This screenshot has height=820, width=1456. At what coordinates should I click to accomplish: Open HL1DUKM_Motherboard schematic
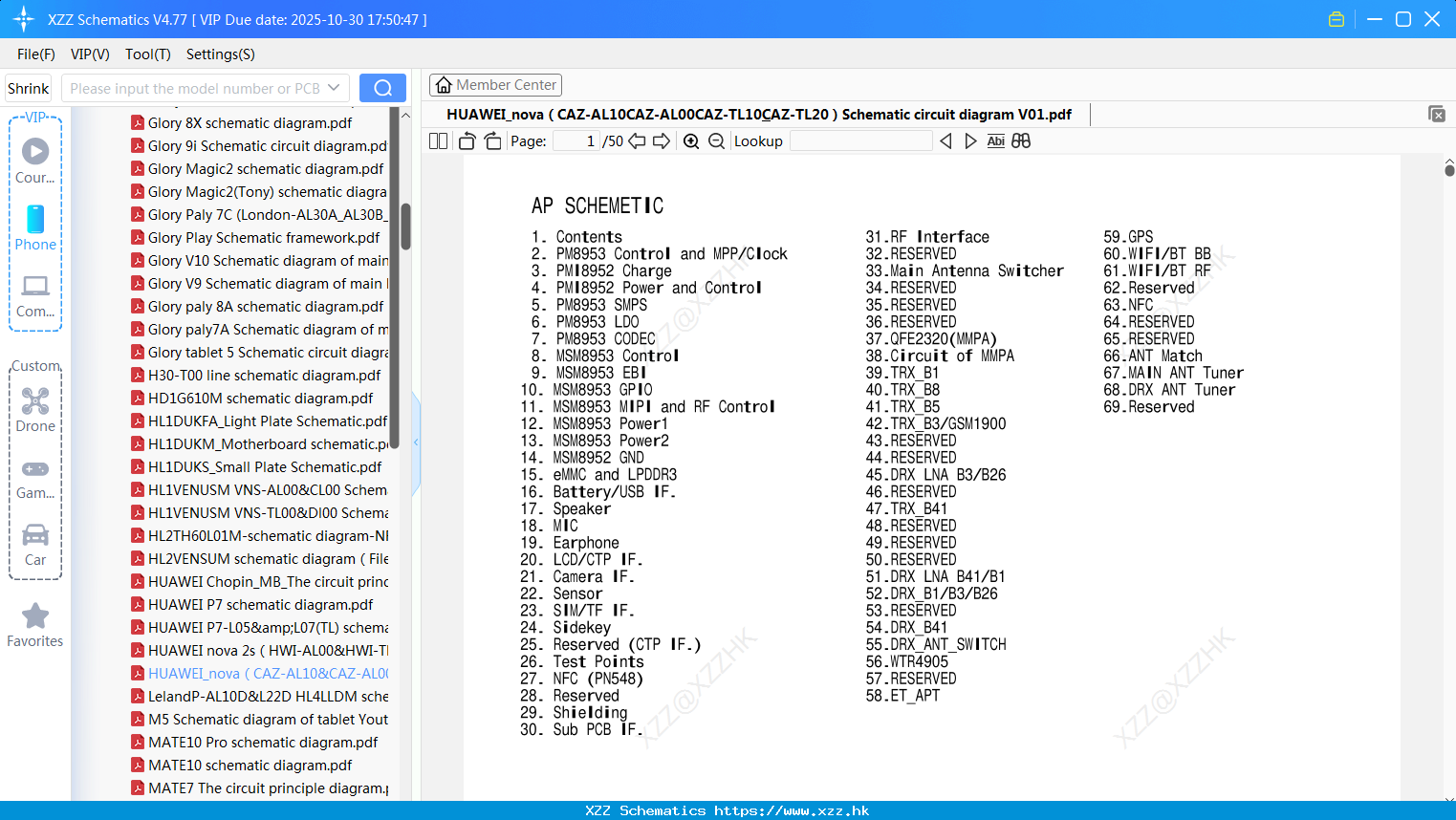coord(259,443)
